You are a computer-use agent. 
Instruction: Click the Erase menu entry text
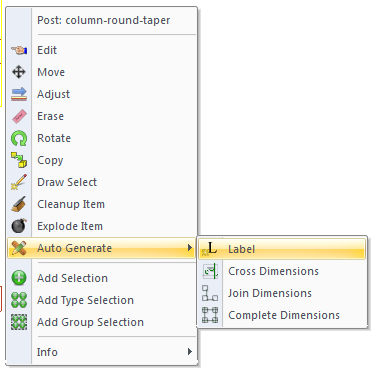coord(50,116)
